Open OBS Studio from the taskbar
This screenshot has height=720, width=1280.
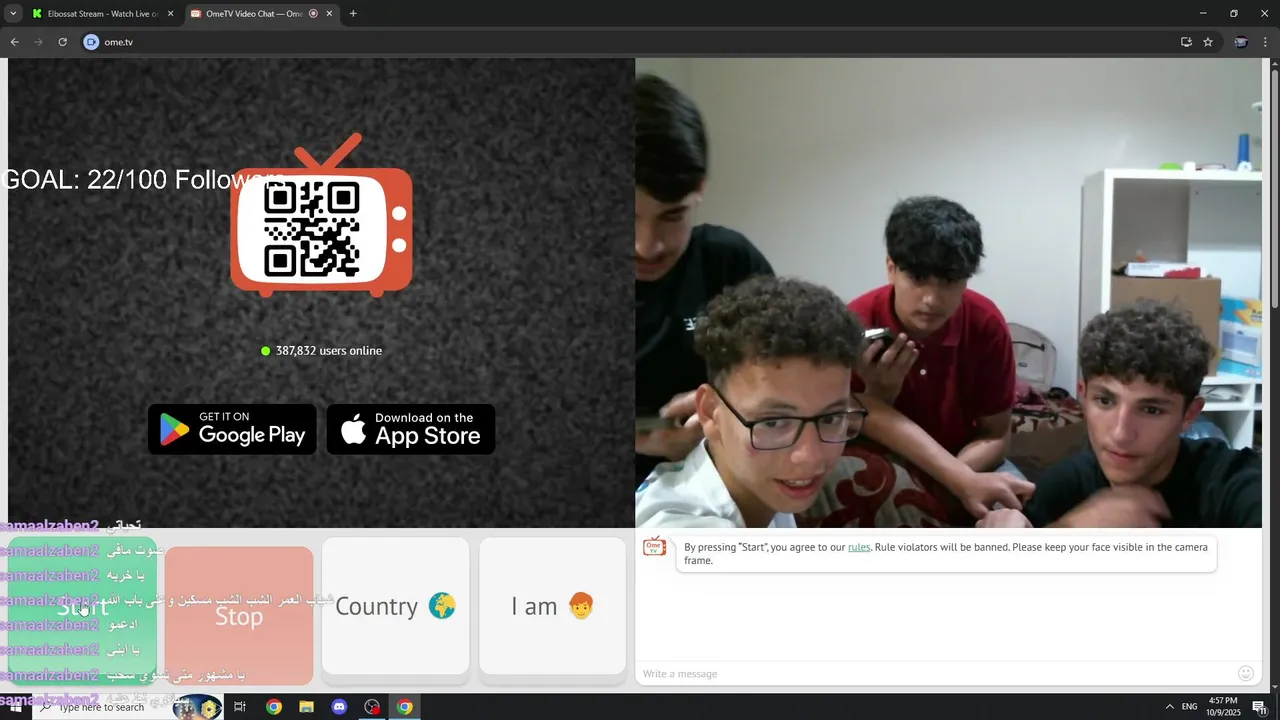372,707
